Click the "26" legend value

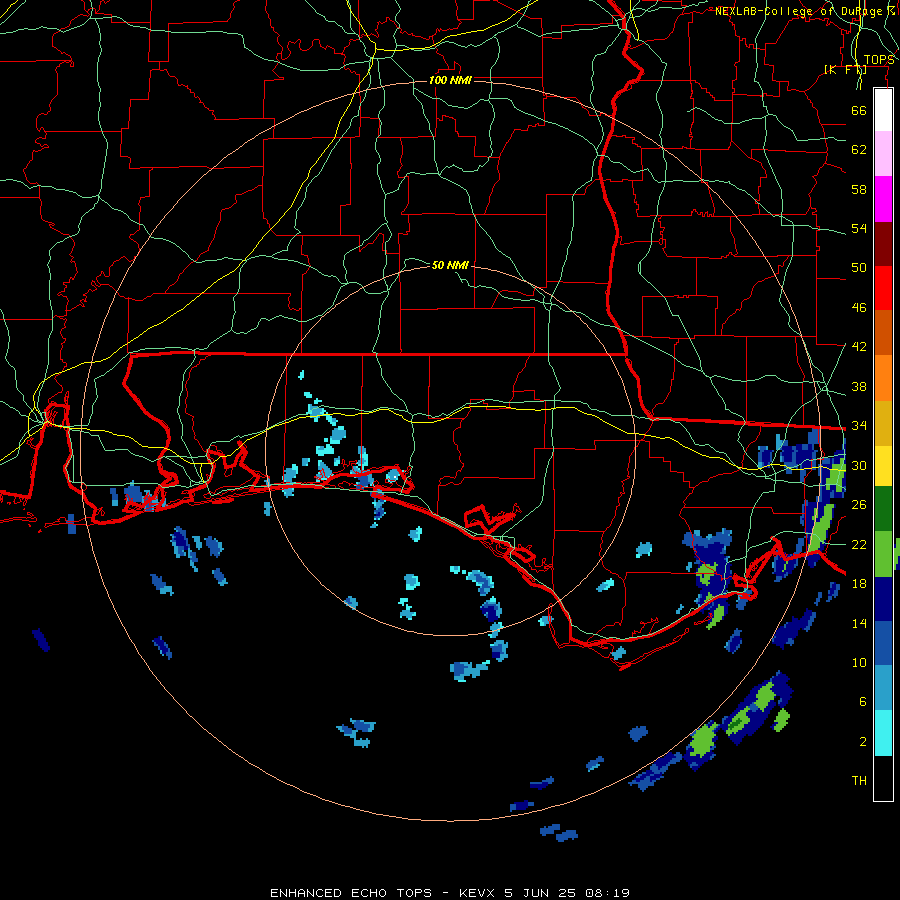pyautogui.click(x=859, y=505)
